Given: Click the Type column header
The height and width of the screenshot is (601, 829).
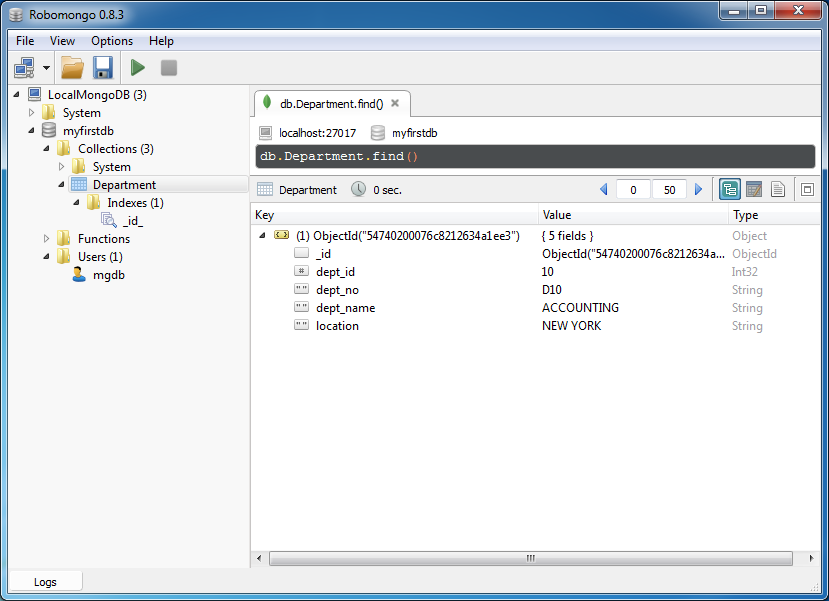Looking at the screenshot, I should click(x=774, y=215).
